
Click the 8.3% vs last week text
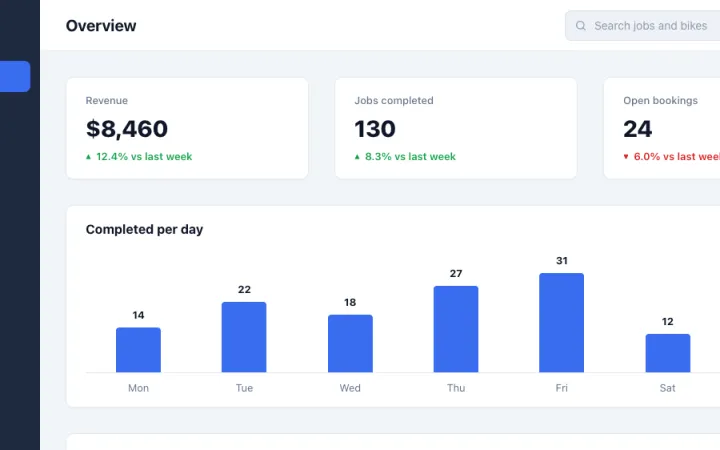[x=410, y=157]
